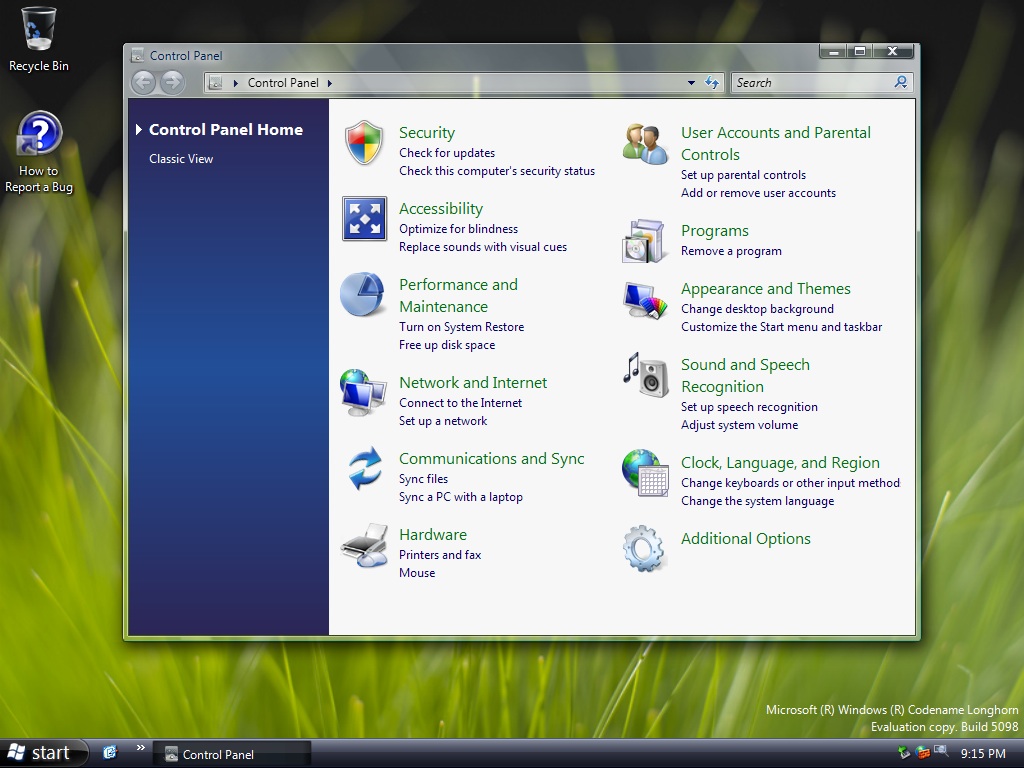Open the Network and Internet globe icon
The image size is (1024, 768).
tap(363, 392)
